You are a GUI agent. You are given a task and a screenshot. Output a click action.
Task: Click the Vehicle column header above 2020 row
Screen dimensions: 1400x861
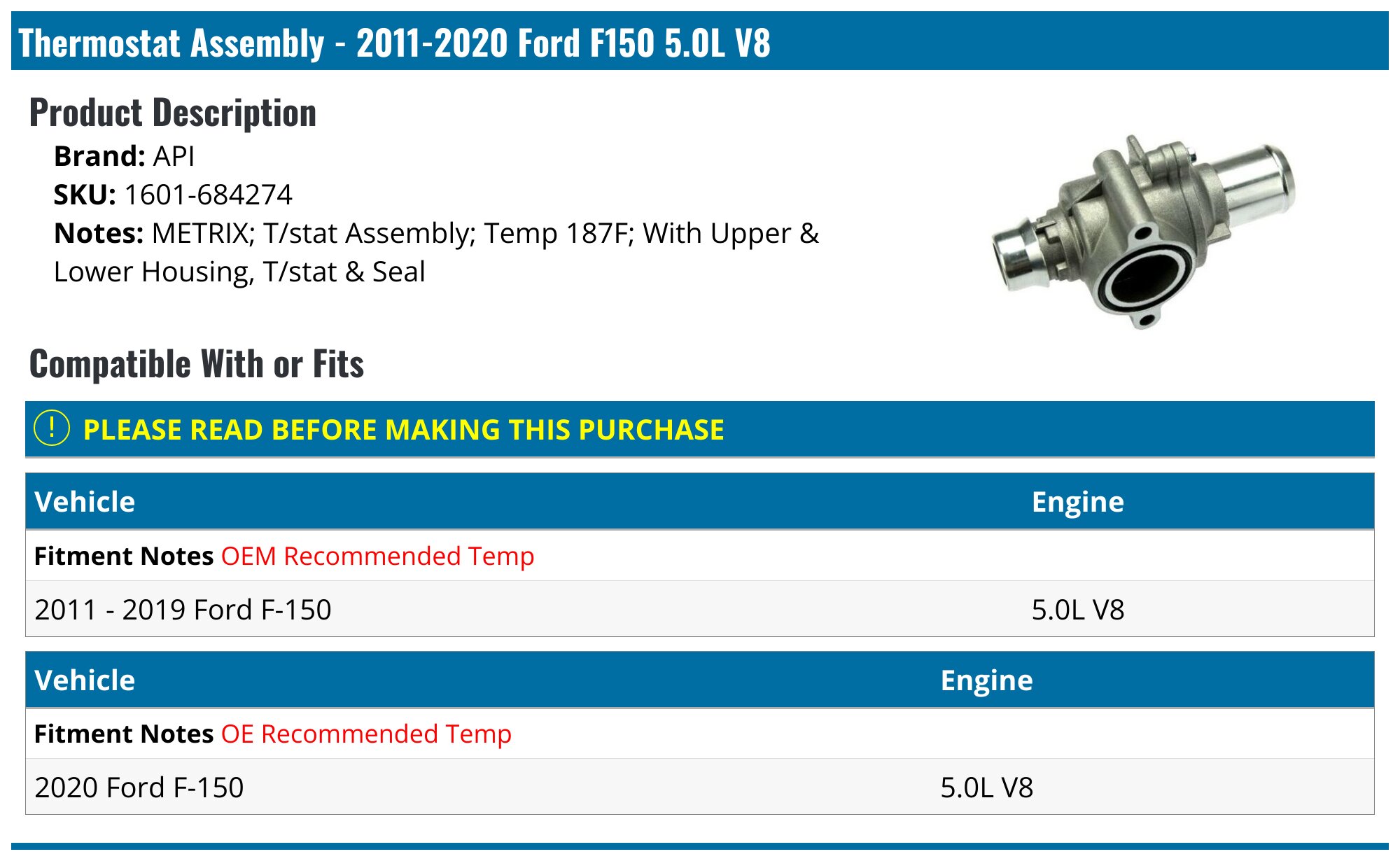pos(85,680)
